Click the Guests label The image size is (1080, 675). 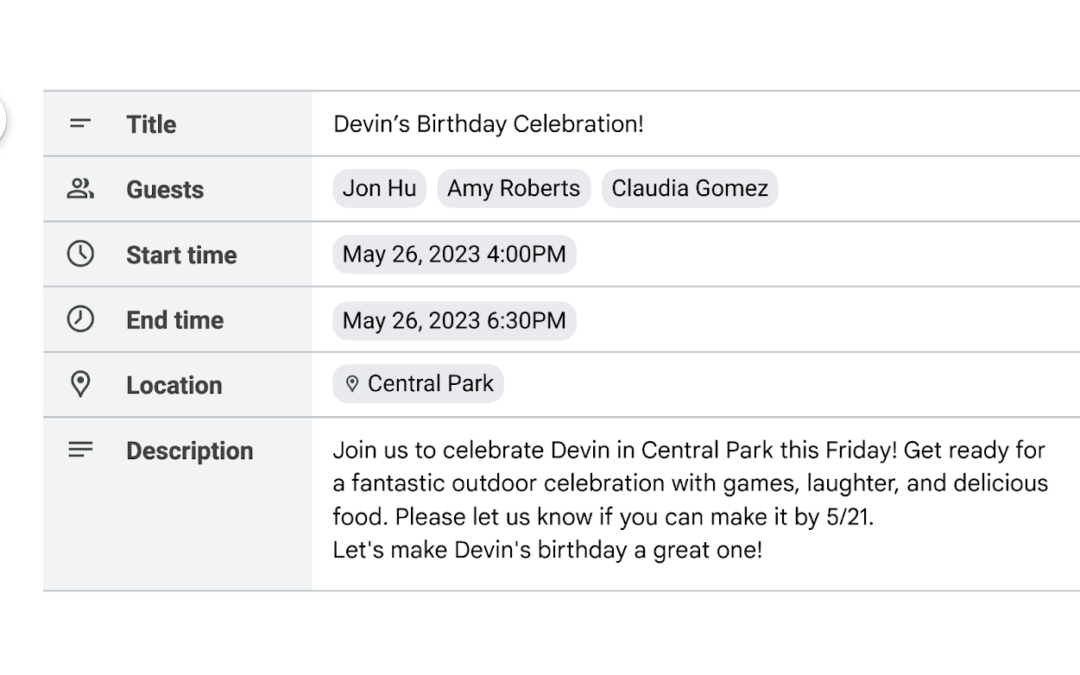(x=165, y=189)
